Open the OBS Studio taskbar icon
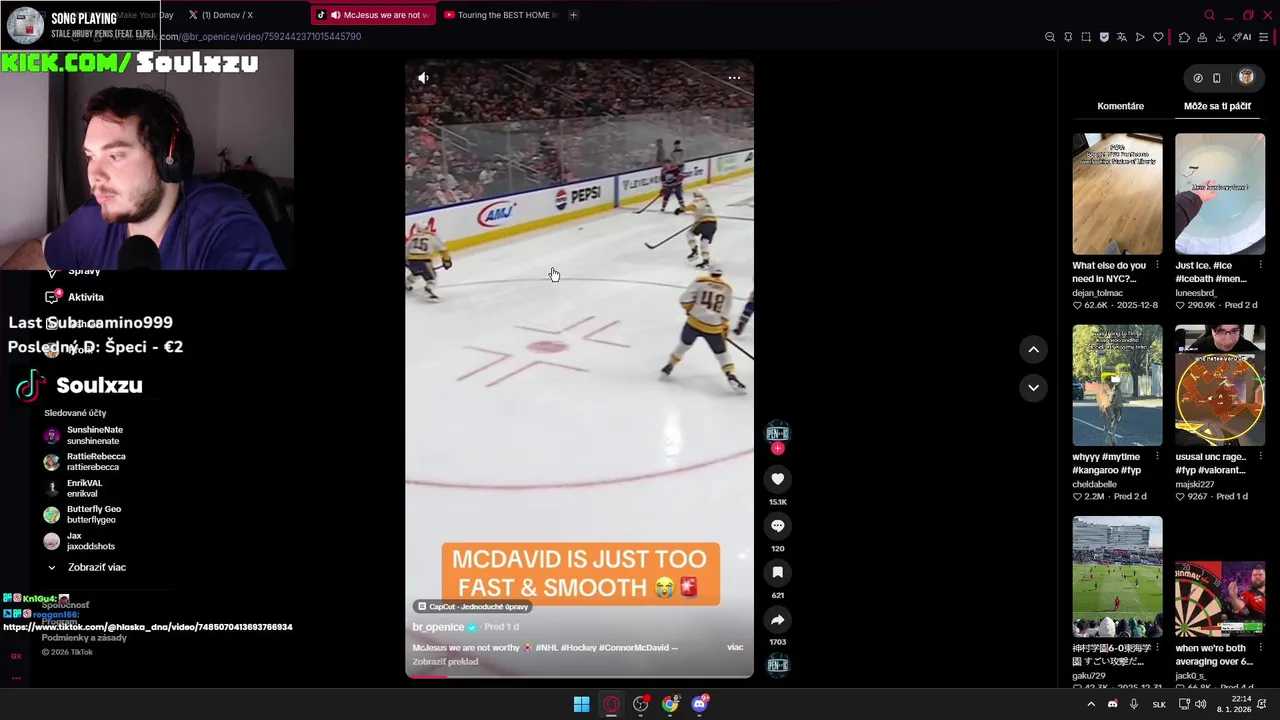This screenshot has width=1280, height=720. pos(641,704)
